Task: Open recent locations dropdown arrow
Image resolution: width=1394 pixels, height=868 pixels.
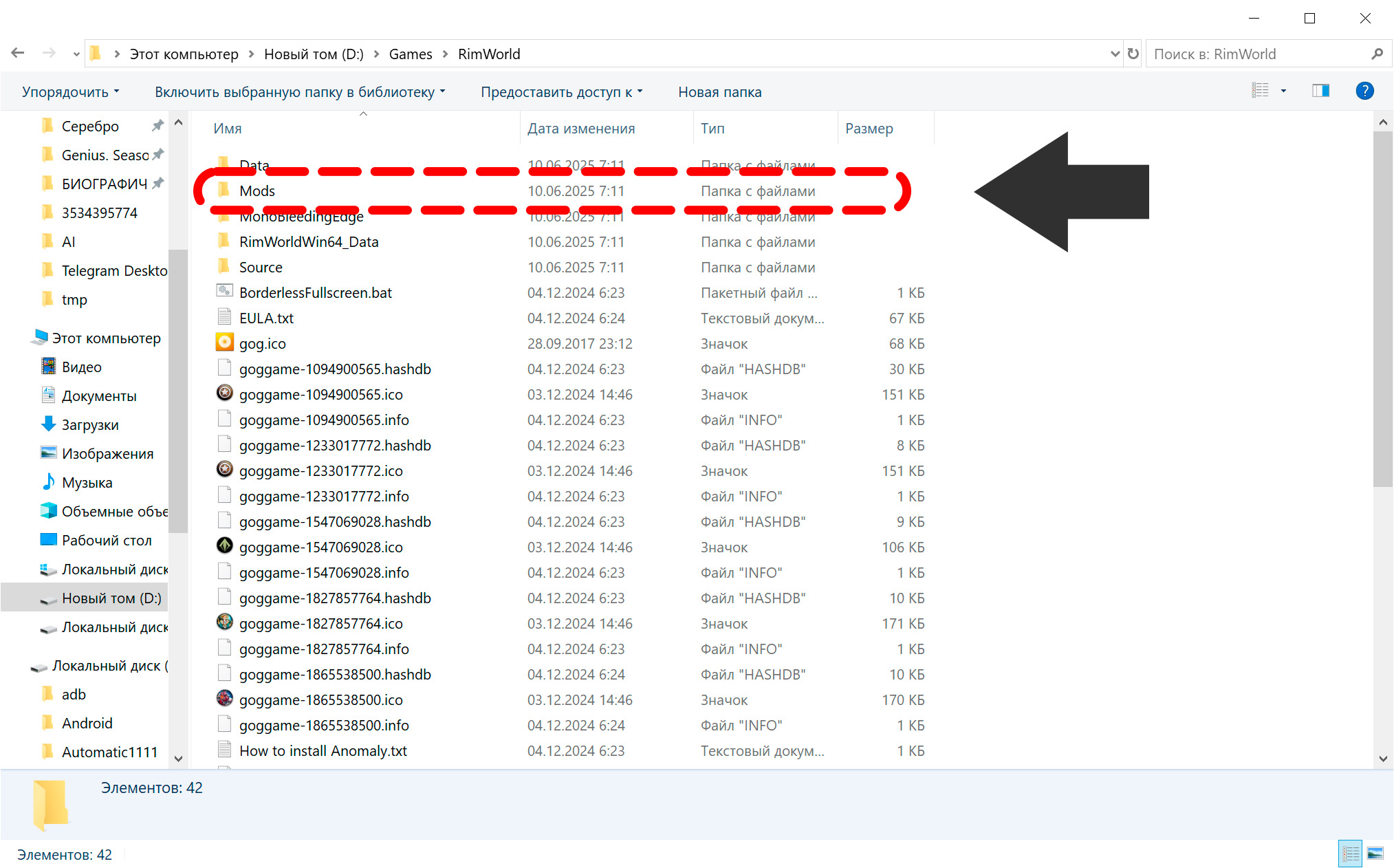Action: coord(76,54)
